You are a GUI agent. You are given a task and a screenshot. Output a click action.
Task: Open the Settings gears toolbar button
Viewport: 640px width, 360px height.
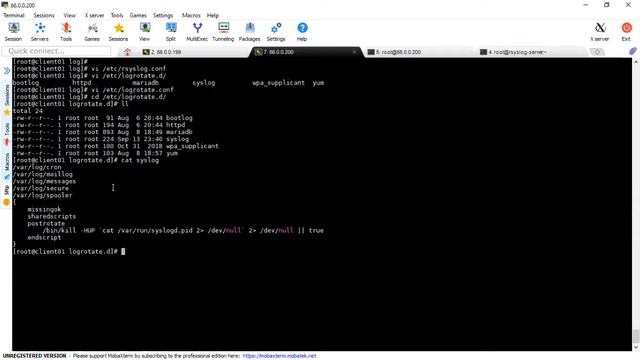276,32
